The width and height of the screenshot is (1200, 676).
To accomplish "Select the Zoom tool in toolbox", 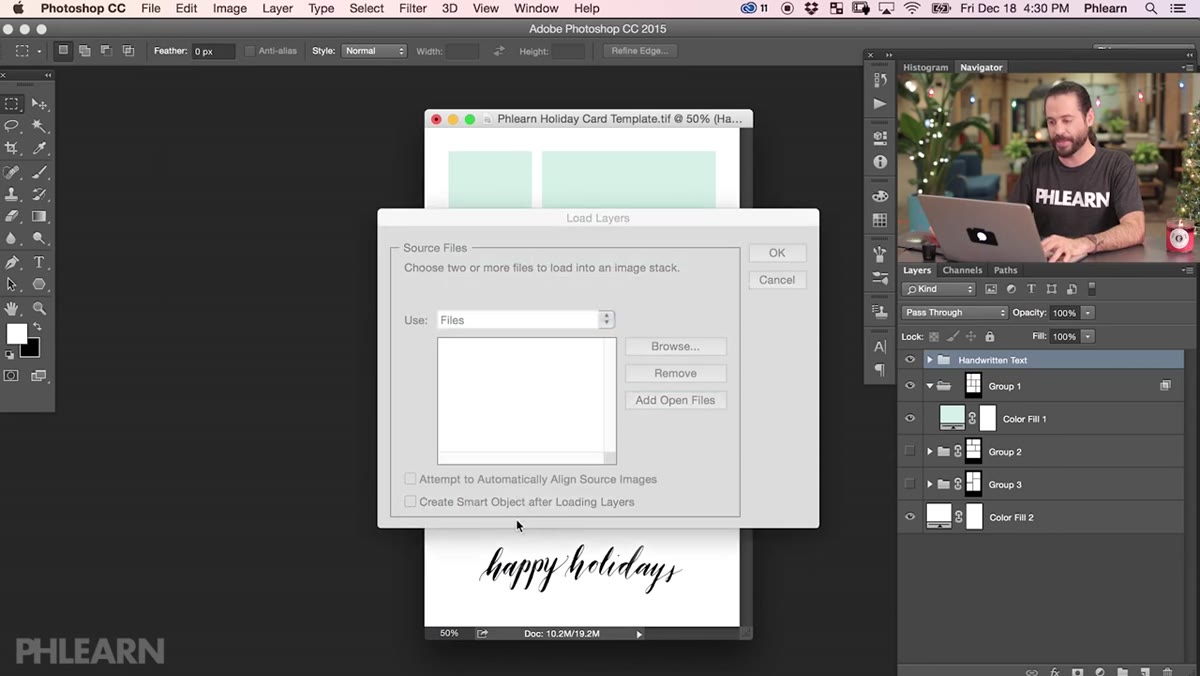I will click(x=39, y=308).
